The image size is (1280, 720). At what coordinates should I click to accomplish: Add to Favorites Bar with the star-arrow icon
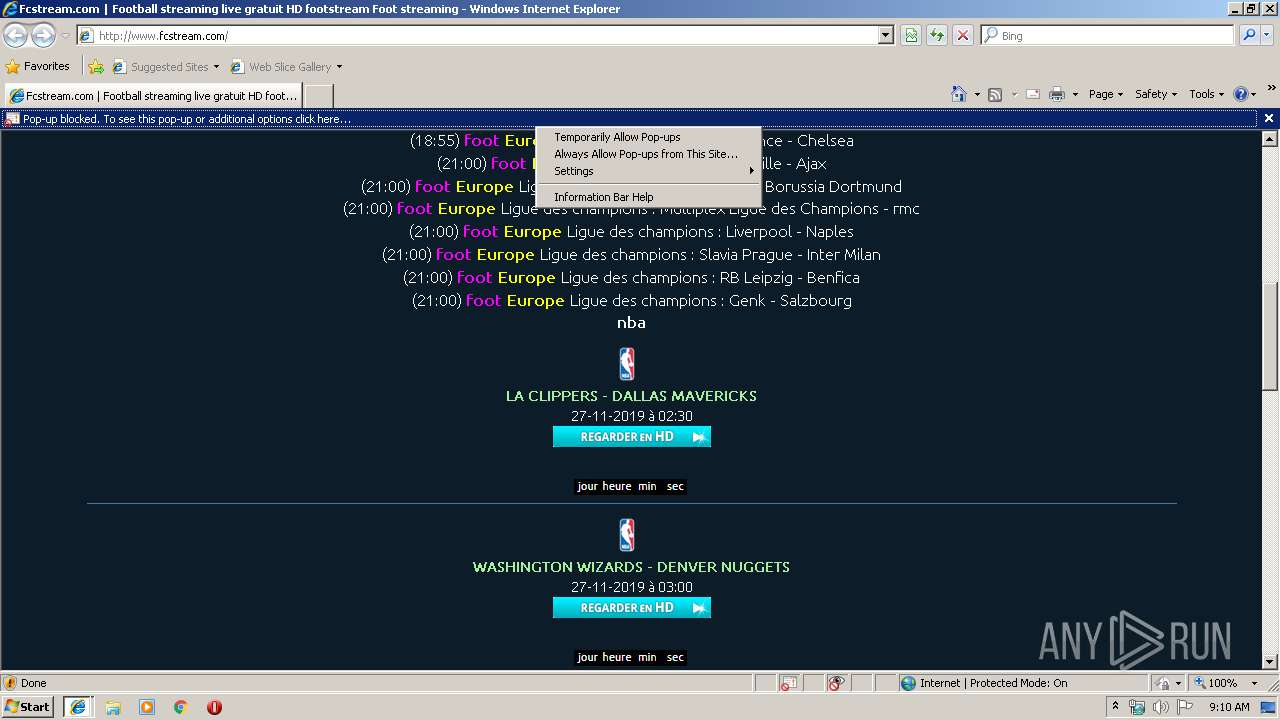pos(96,67)
